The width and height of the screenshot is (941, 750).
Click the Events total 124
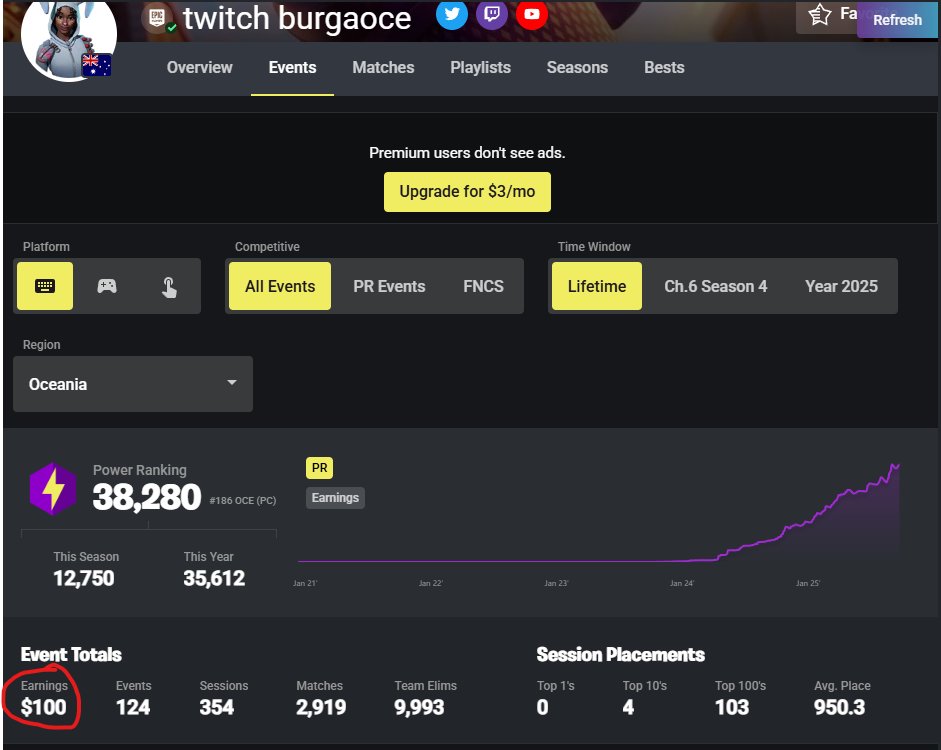pyautogui.click(x=133, y=707)
